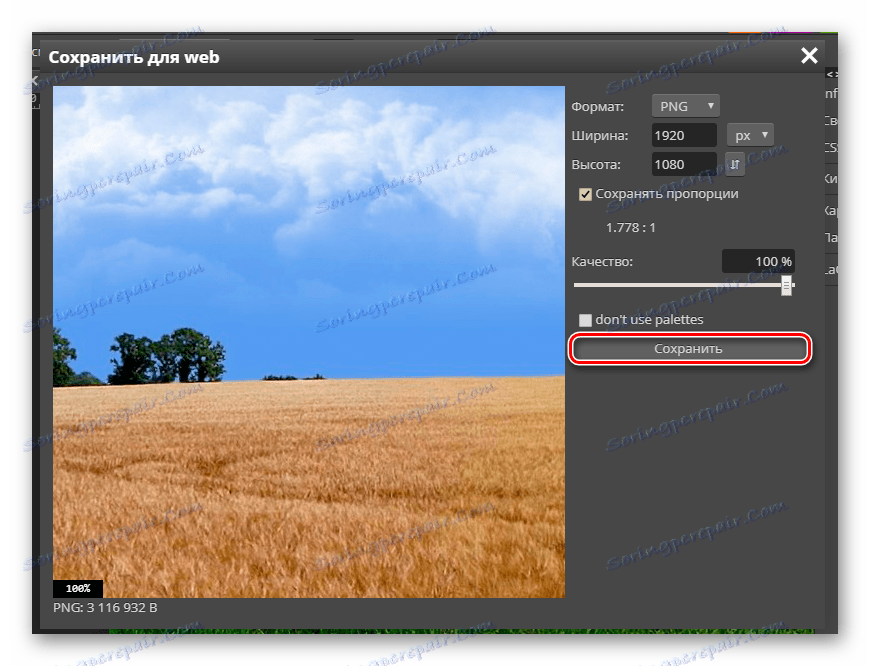Click the swap width and height icon
Image resolution: width=870 pixels, height=666 pixels.
point(735,164)
